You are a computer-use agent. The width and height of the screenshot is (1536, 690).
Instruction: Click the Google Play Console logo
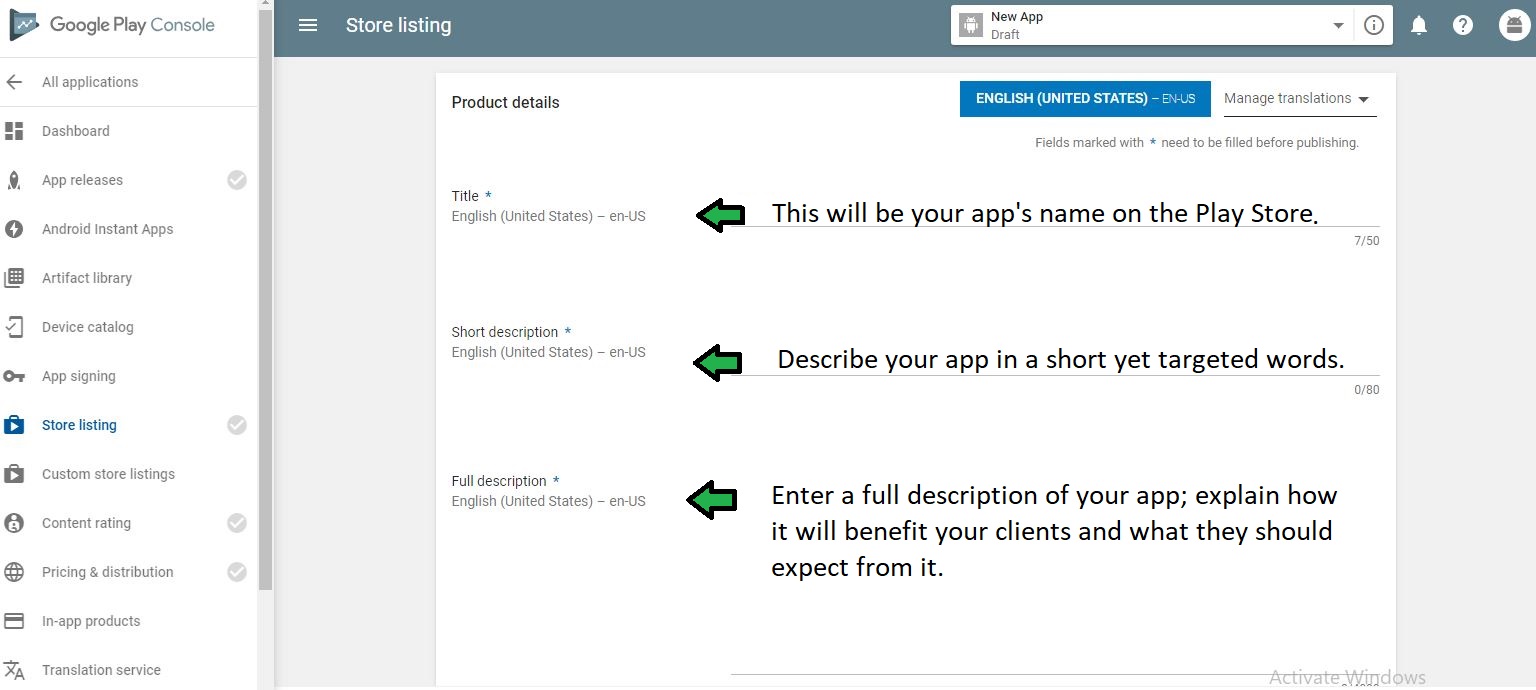tap(112, 25)
